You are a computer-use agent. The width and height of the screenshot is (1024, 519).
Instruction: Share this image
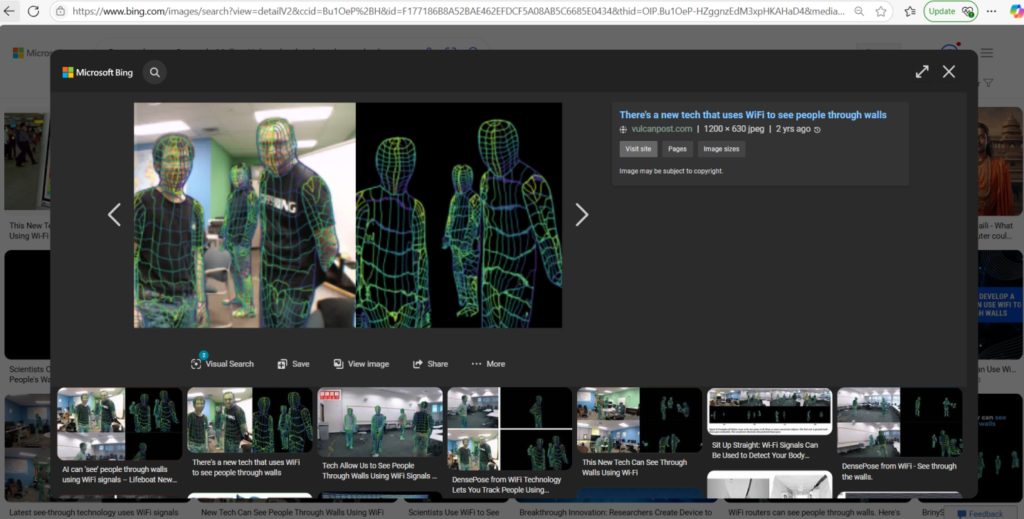[430, 364]
